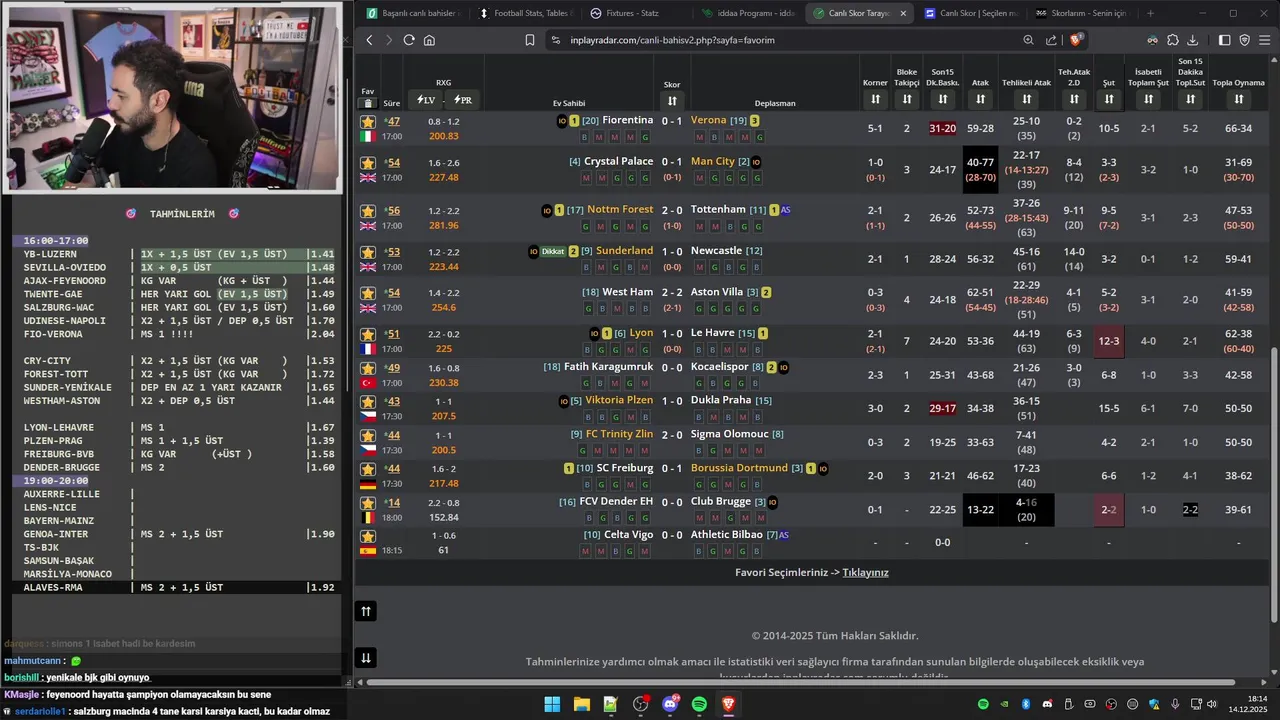1280x720 pixels.
Task: Switch to Skorlarım - Senin için tab
Action: click(x=1081, y=13)
